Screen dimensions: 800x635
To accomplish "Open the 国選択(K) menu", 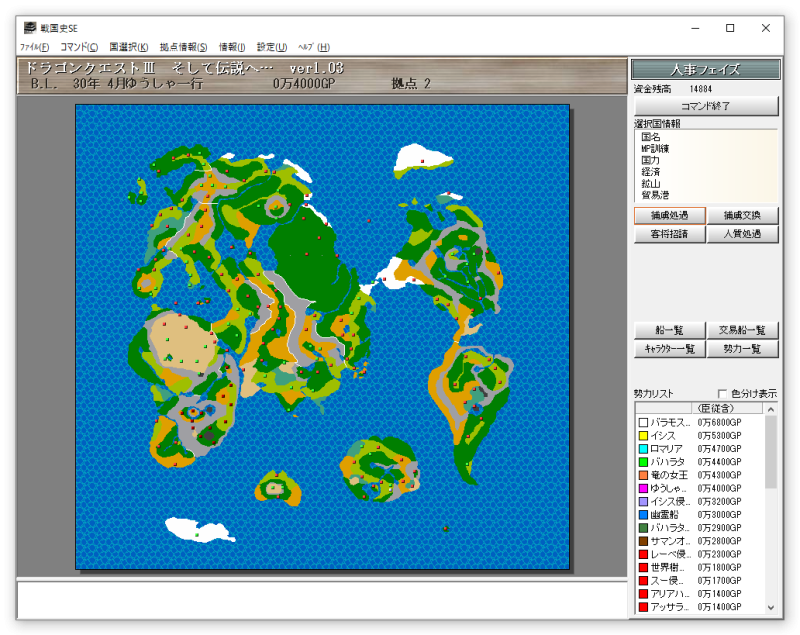I will point(129,47).
